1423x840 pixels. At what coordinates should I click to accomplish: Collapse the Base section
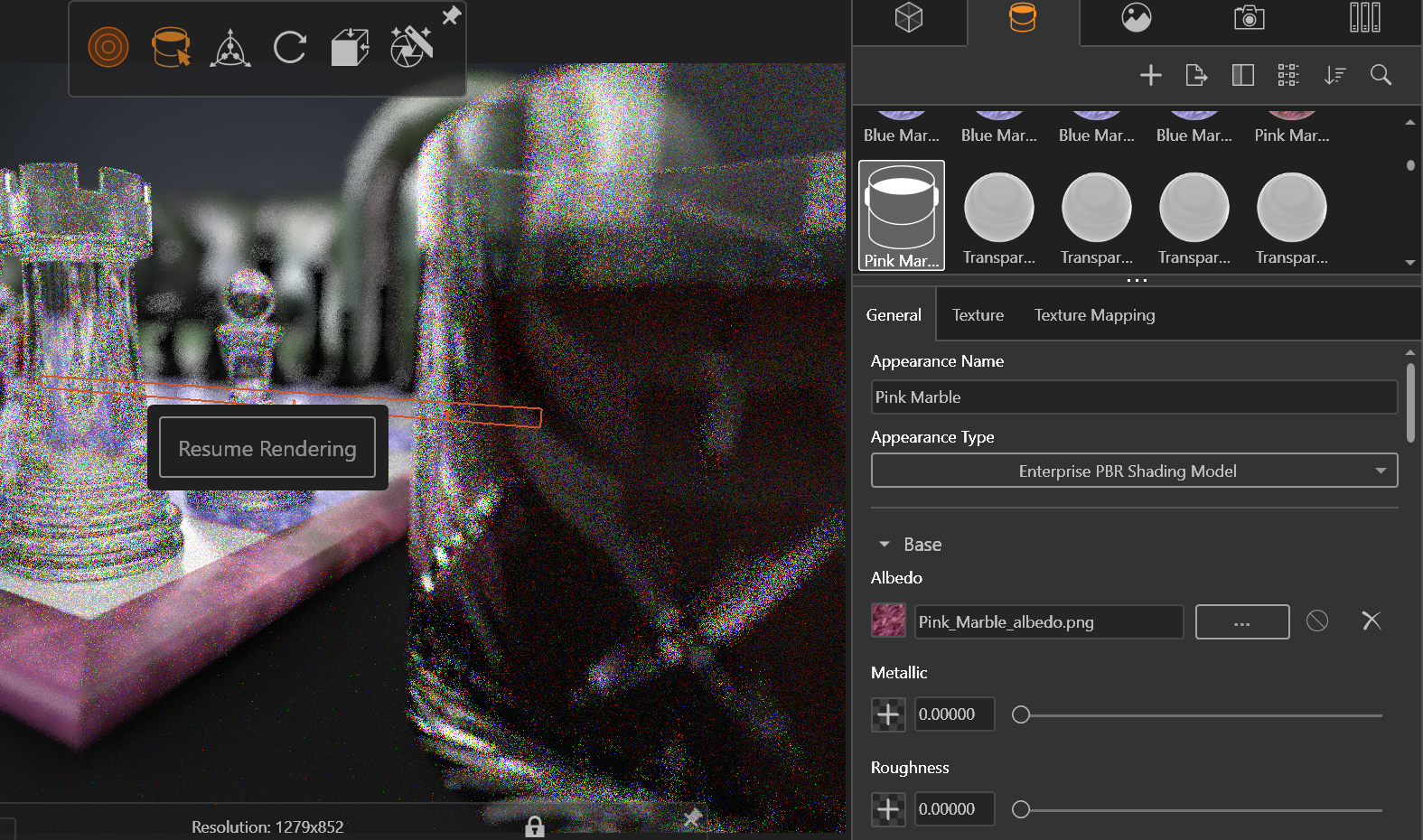pos(885,545)
